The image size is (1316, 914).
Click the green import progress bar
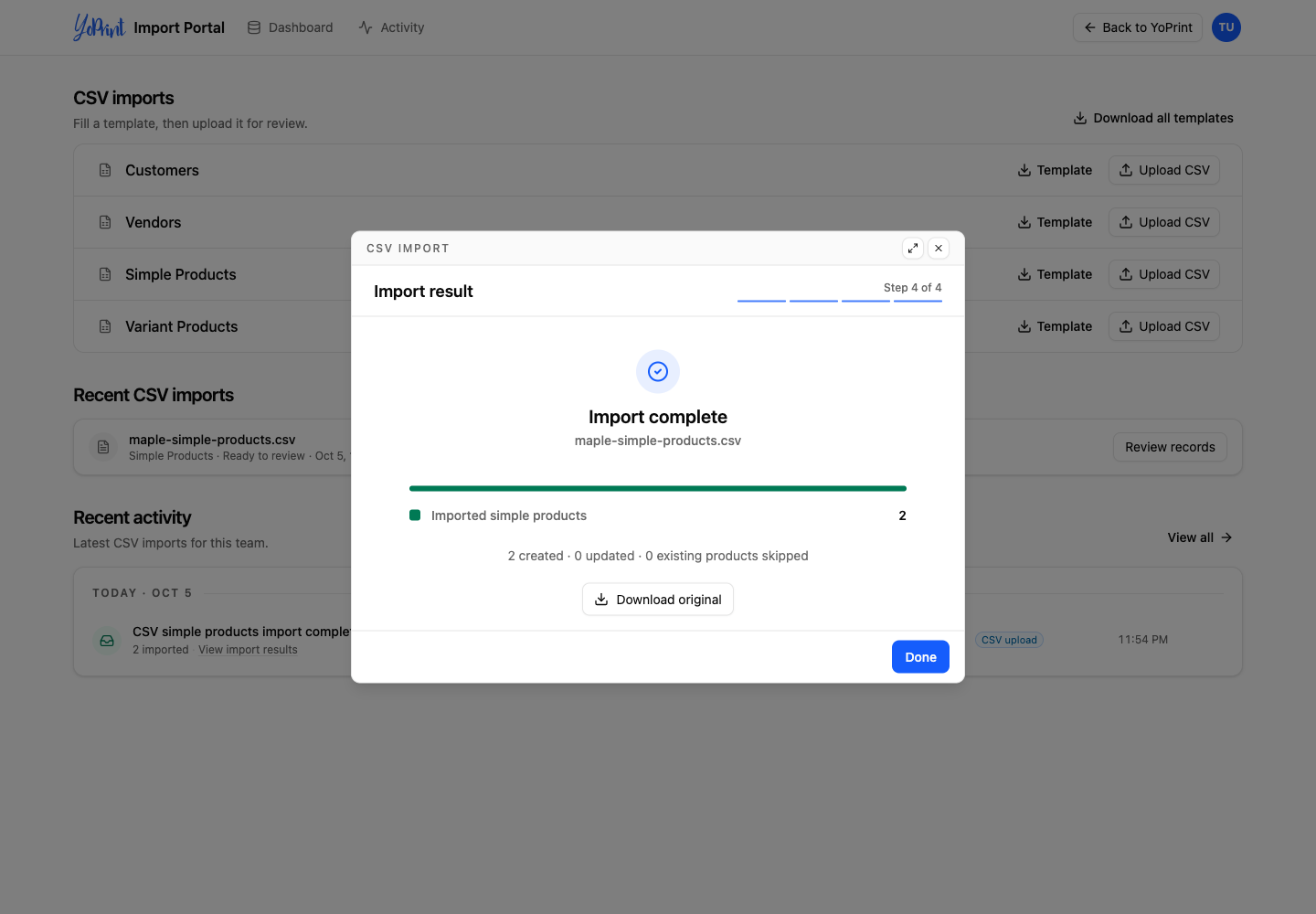pos(658,488)
